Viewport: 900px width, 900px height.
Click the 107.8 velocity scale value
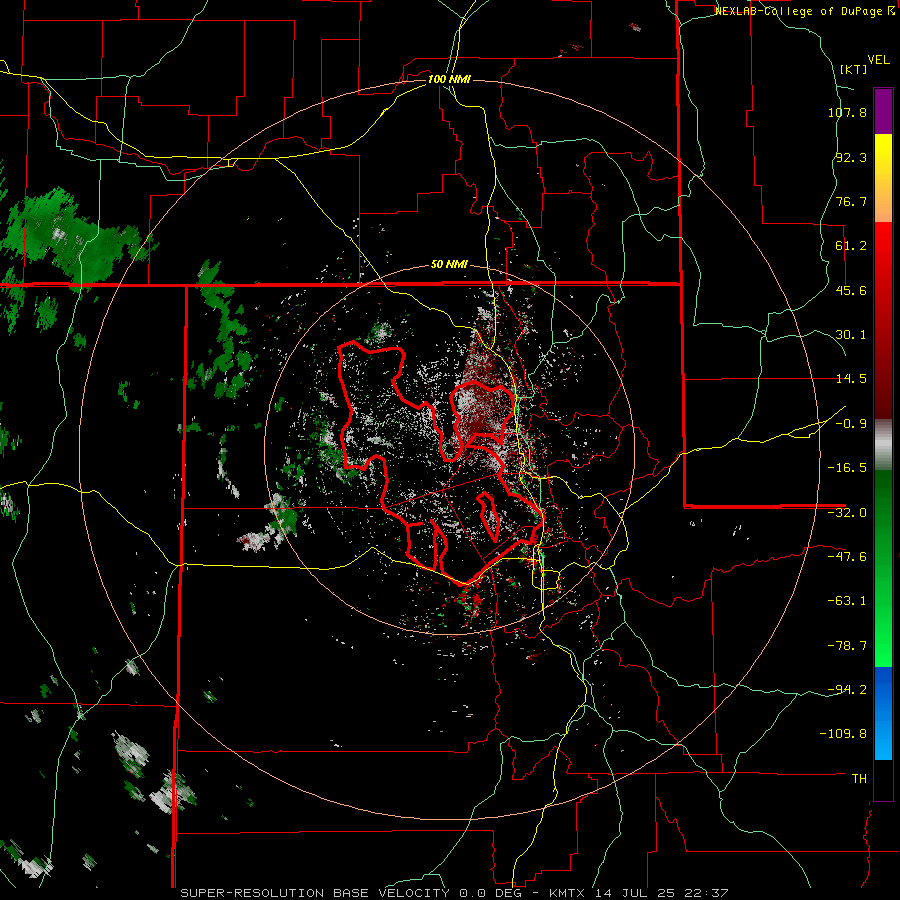tap(847, 112)
